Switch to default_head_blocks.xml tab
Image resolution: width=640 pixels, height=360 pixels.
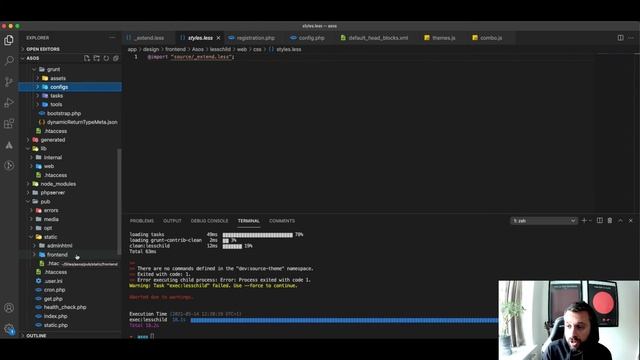(x=378, y=38)
